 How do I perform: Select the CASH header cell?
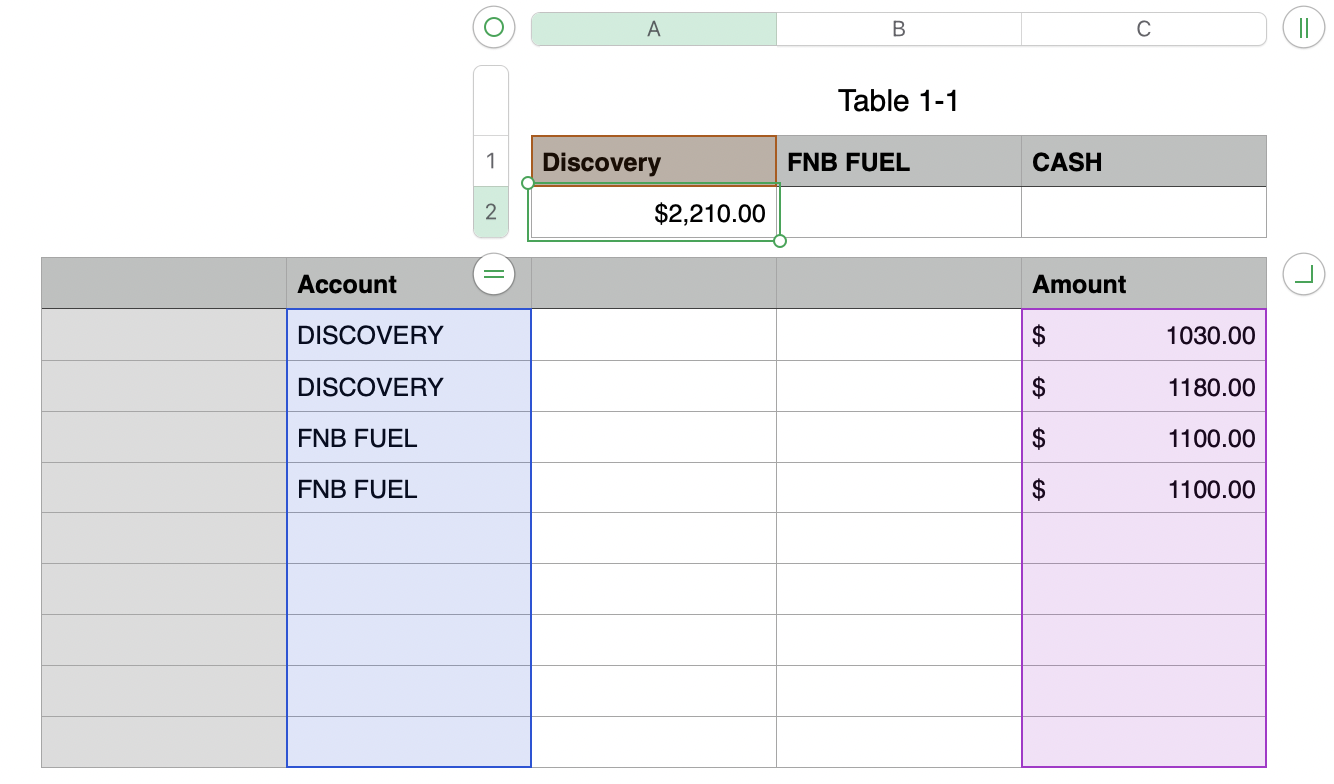coord(1143,162)
